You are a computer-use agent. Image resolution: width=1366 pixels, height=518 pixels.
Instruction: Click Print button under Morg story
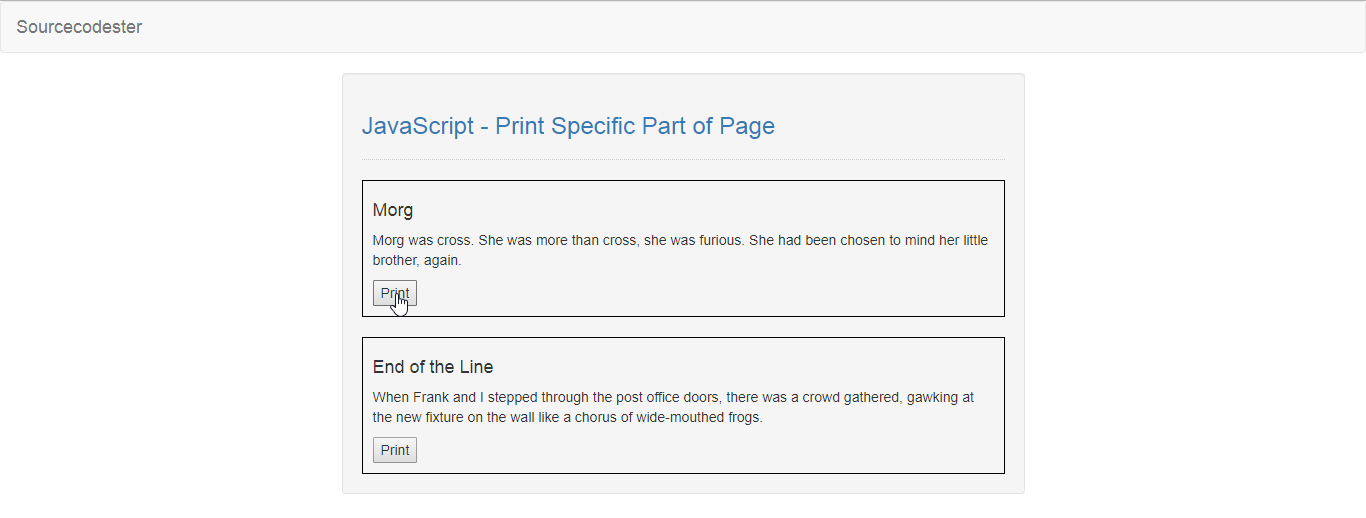coord(395,293)
